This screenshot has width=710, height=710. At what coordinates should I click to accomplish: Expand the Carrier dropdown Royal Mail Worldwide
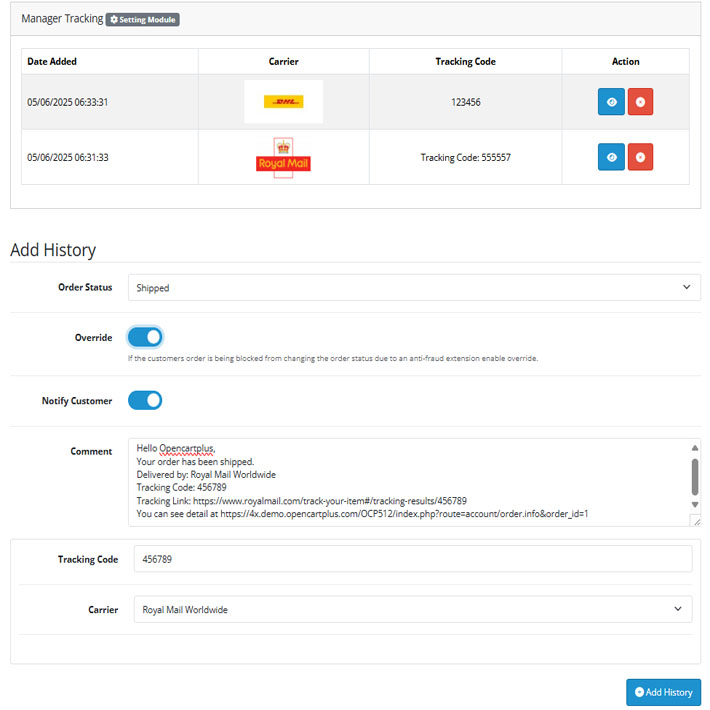[x=413, y=609]
